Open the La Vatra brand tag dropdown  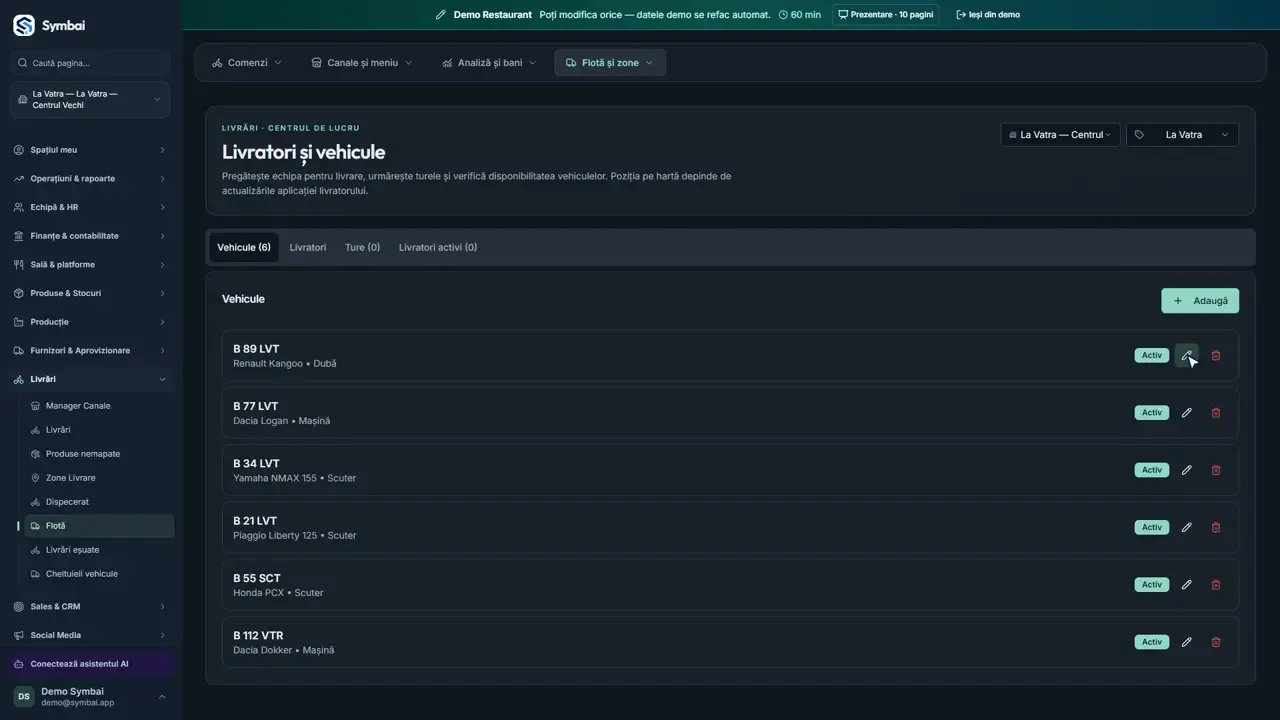(1182, 135)
